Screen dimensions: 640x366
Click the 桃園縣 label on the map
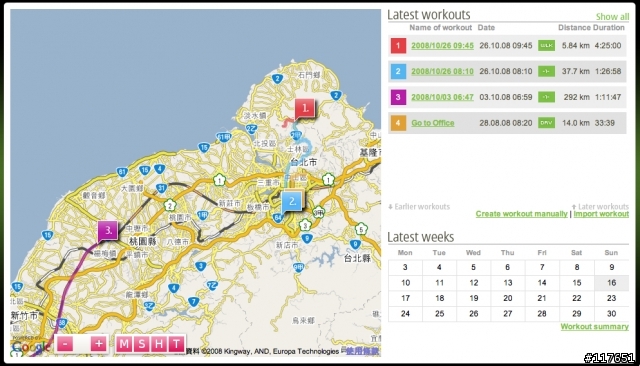coord(142,242)
